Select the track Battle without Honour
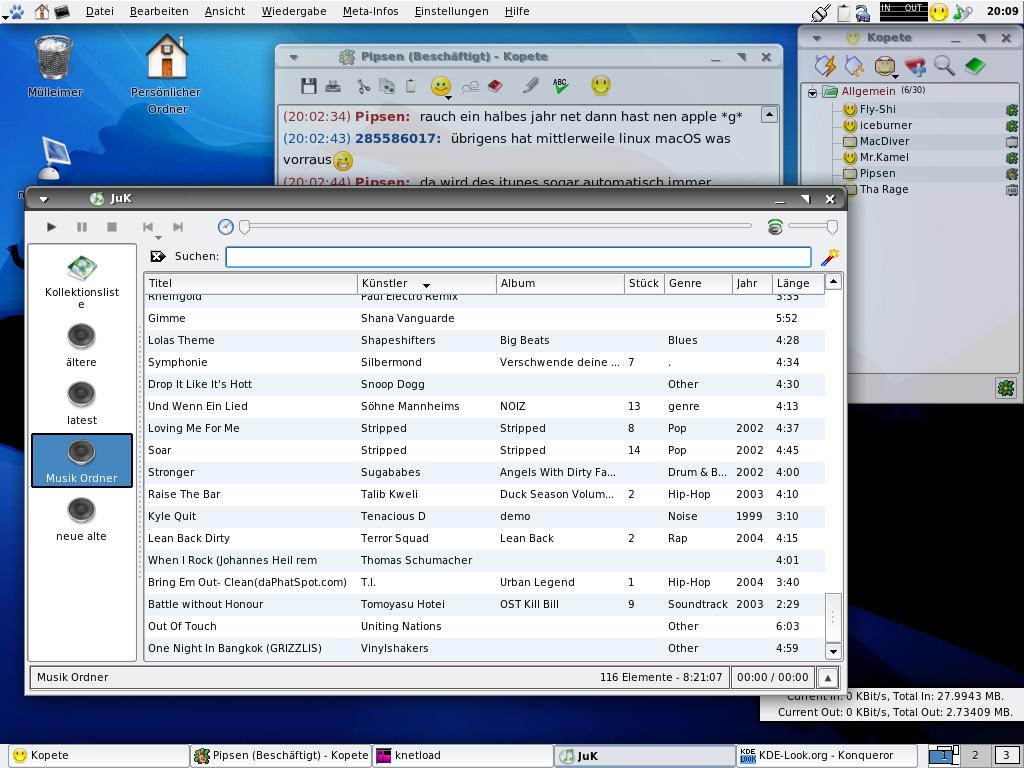The width and height of the screenshot is (1024, 768). point(484,605)
